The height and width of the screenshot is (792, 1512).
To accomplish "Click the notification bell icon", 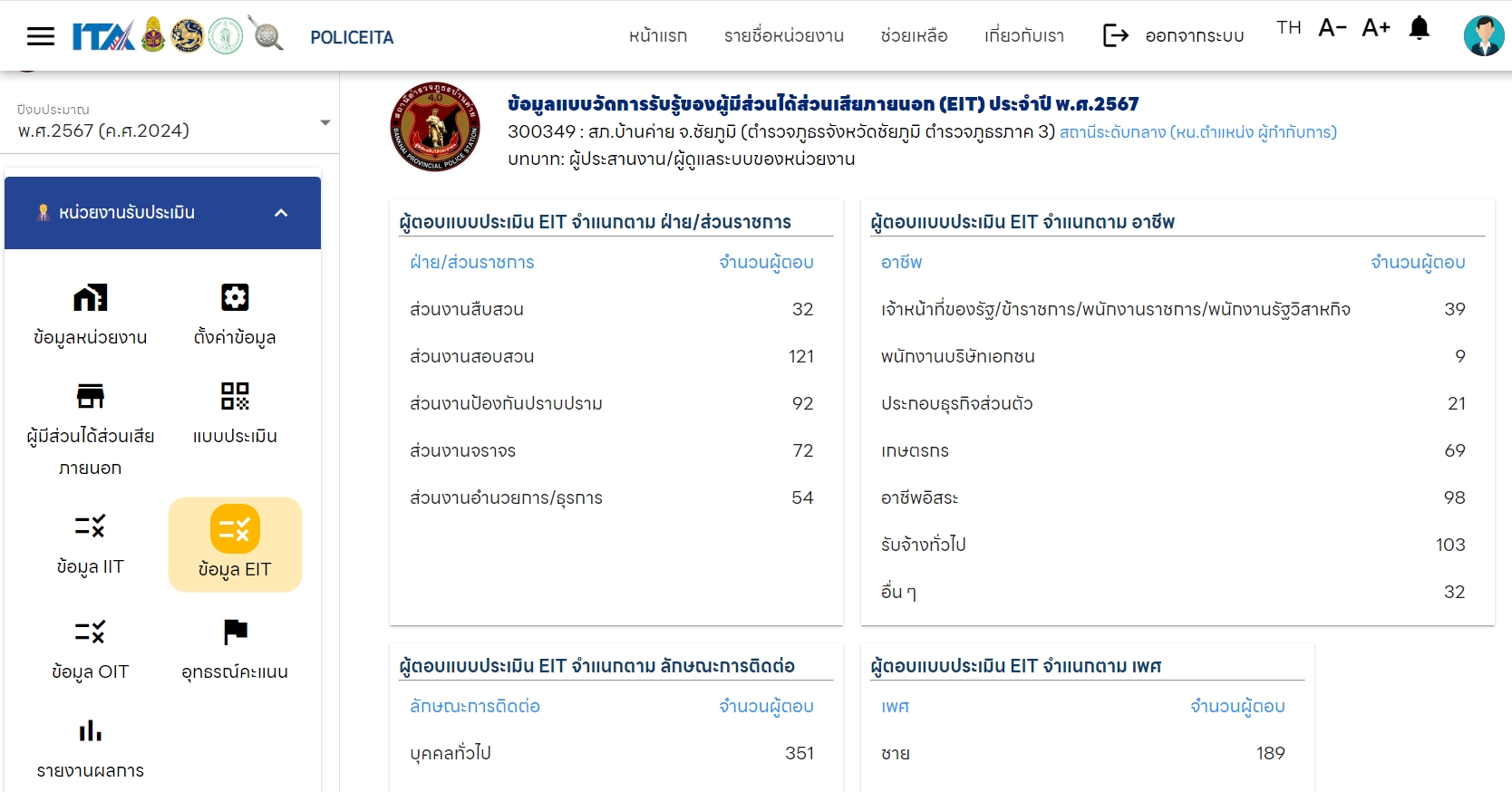I will click(x=1419, y=28).
